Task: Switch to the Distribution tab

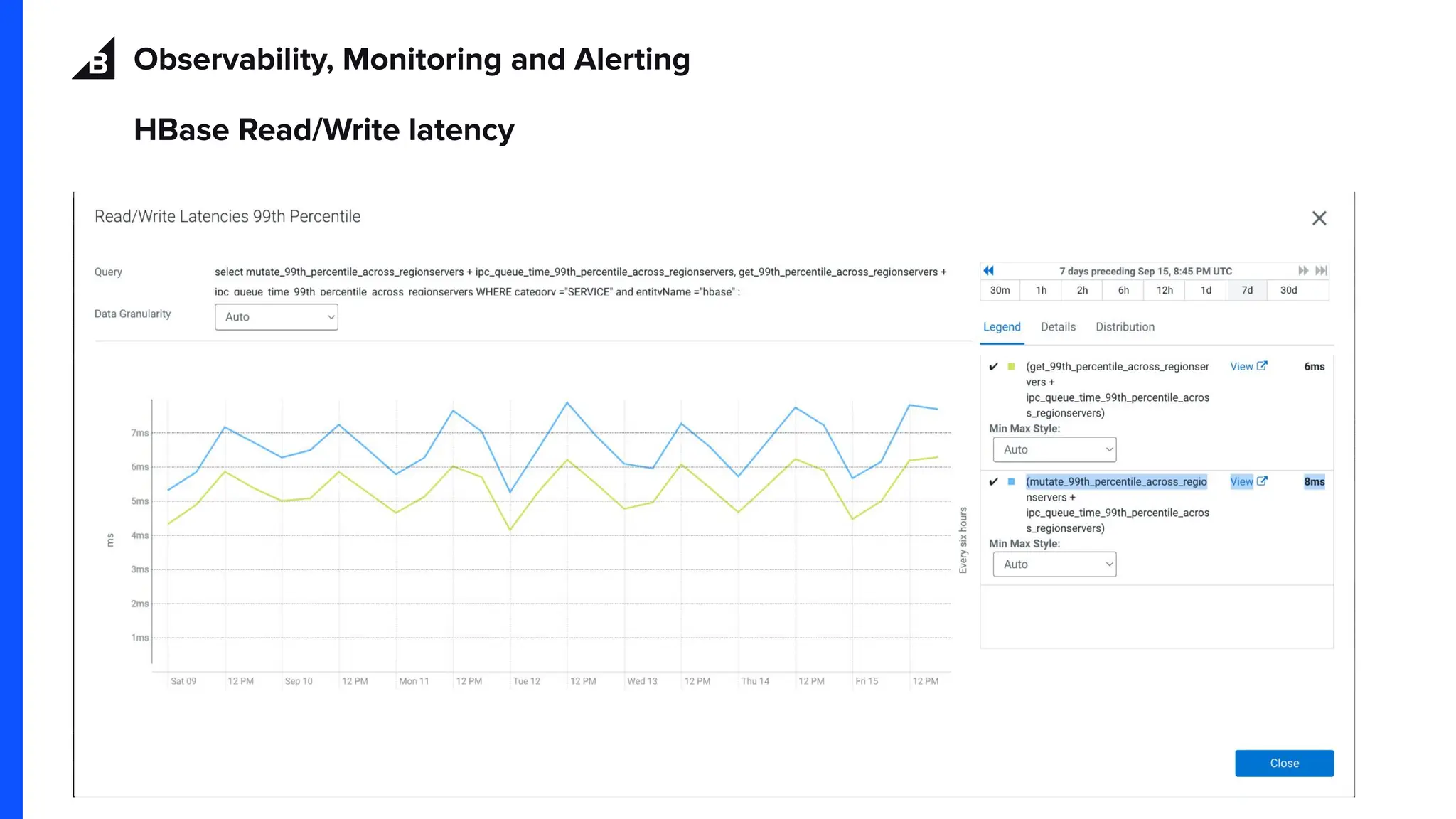Action: [x=1125, y=327]
